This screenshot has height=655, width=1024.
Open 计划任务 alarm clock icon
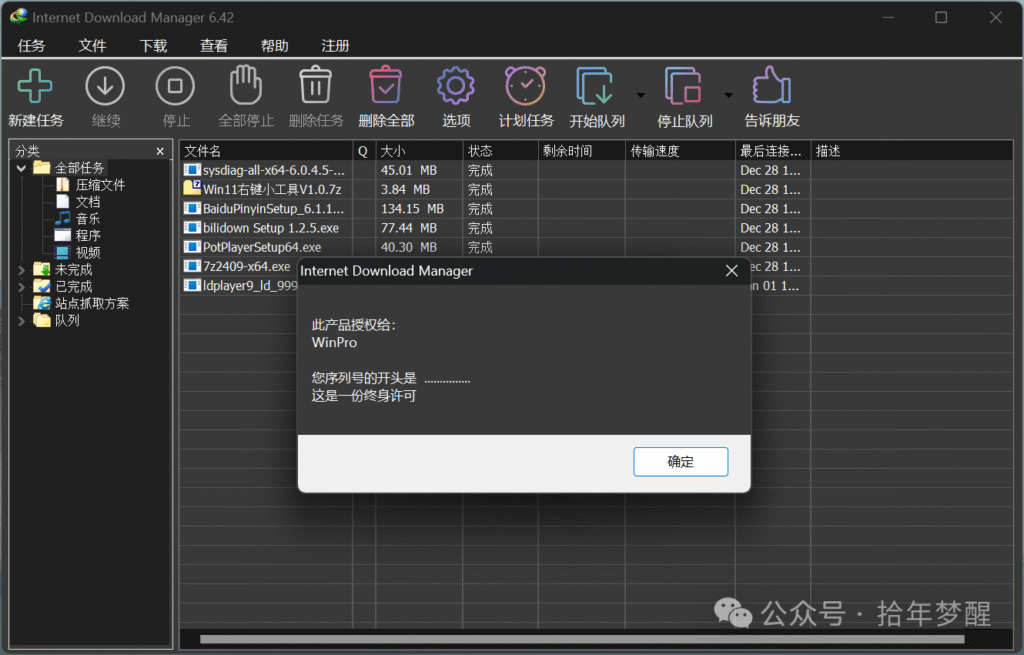coord(526,86)
